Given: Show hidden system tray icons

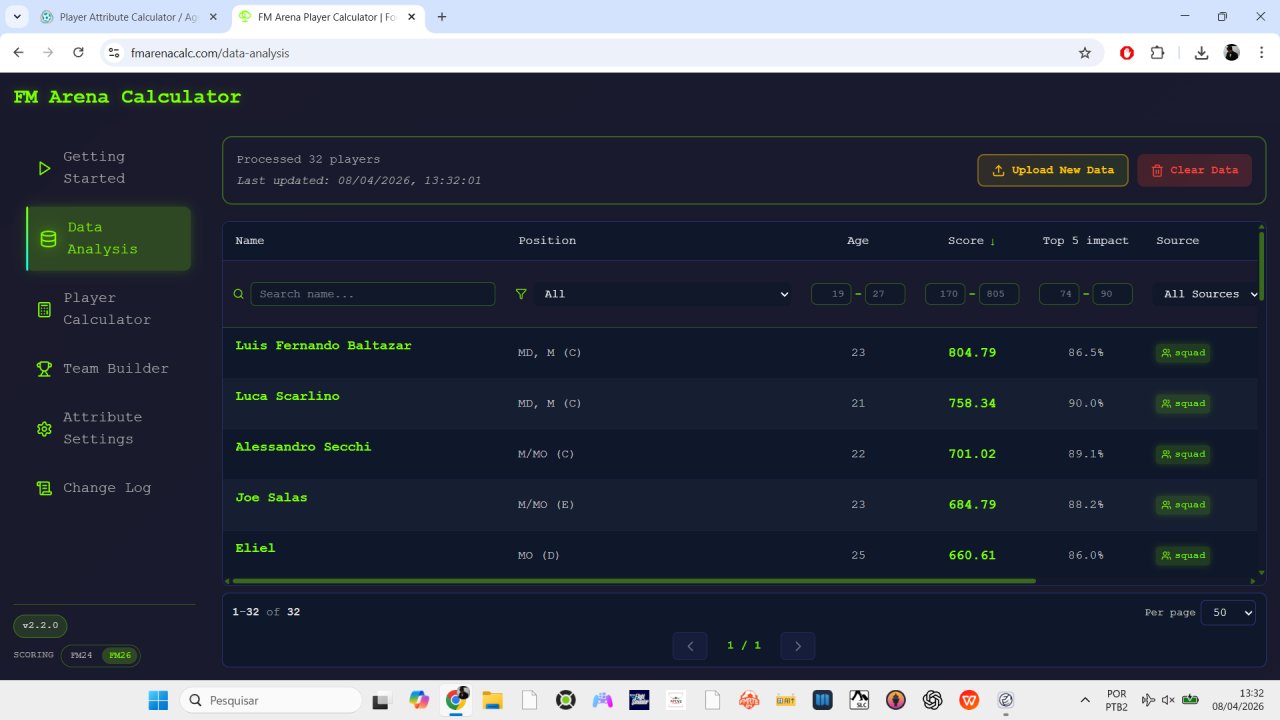Looking at the screenshot, I should [1085, 700].
